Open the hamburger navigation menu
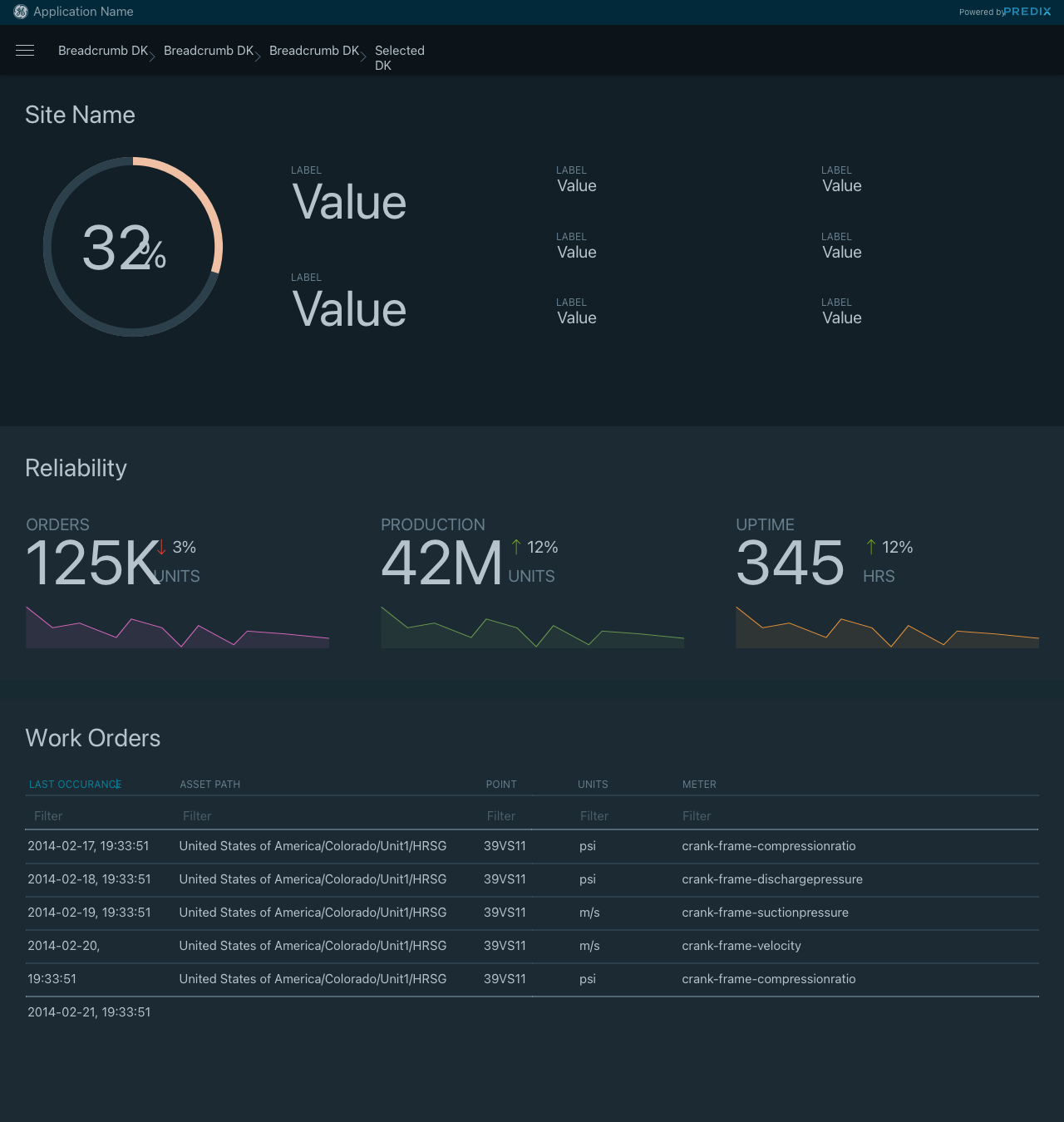 coord(25,51)
